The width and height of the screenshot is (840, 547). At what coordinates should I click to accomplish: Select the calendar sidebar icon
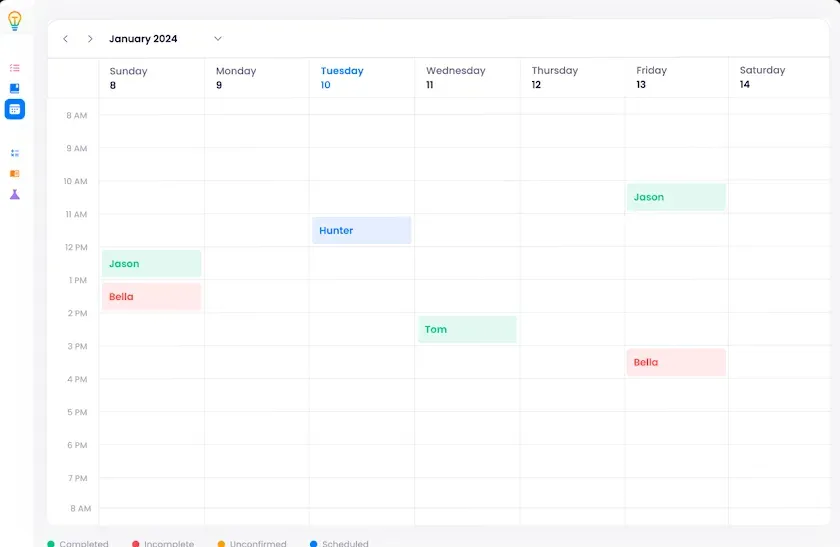pyautogui.click(x=14, y=109)
